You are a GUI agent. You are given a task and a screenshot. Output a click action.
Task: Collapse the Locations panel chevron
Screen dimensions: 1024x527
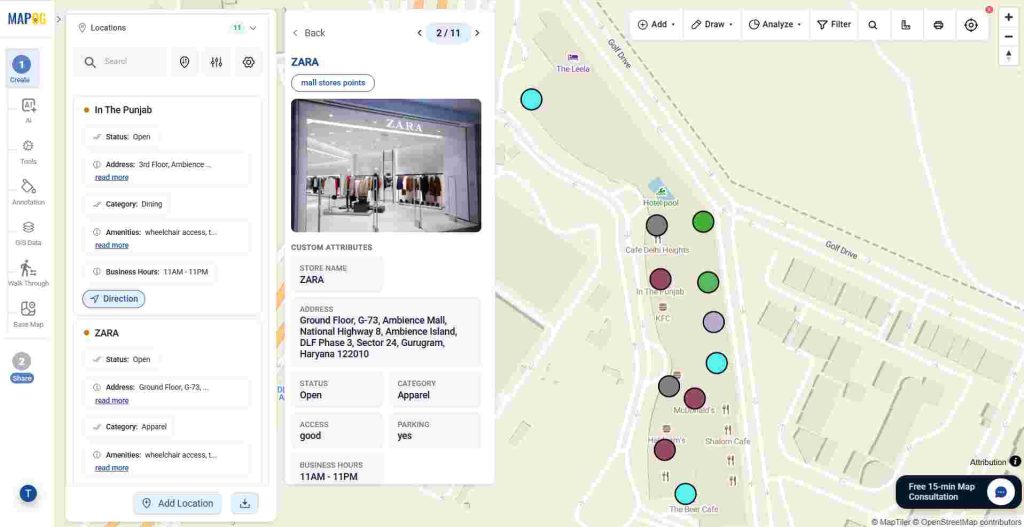pyautogui.click(x=253, y=28)
